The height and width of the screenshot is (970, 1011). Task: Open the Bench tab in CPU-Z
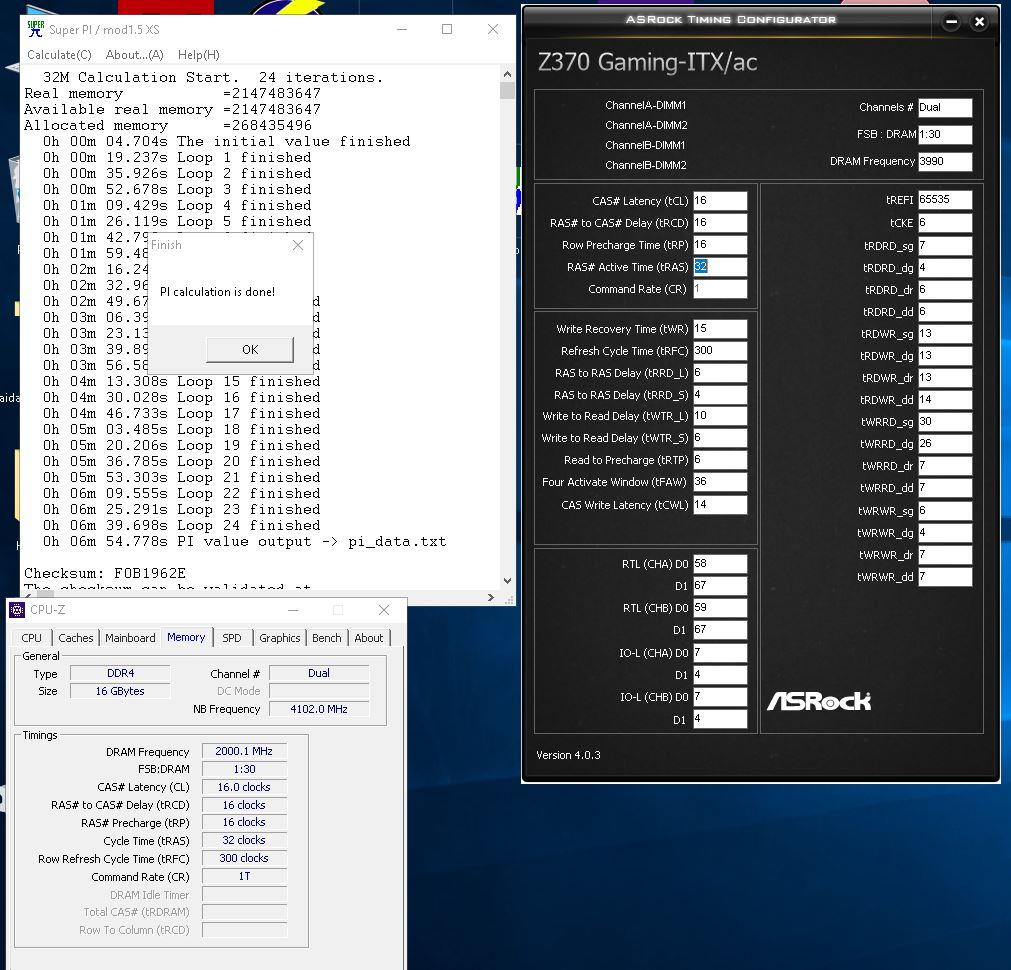[x=326, y=638]
